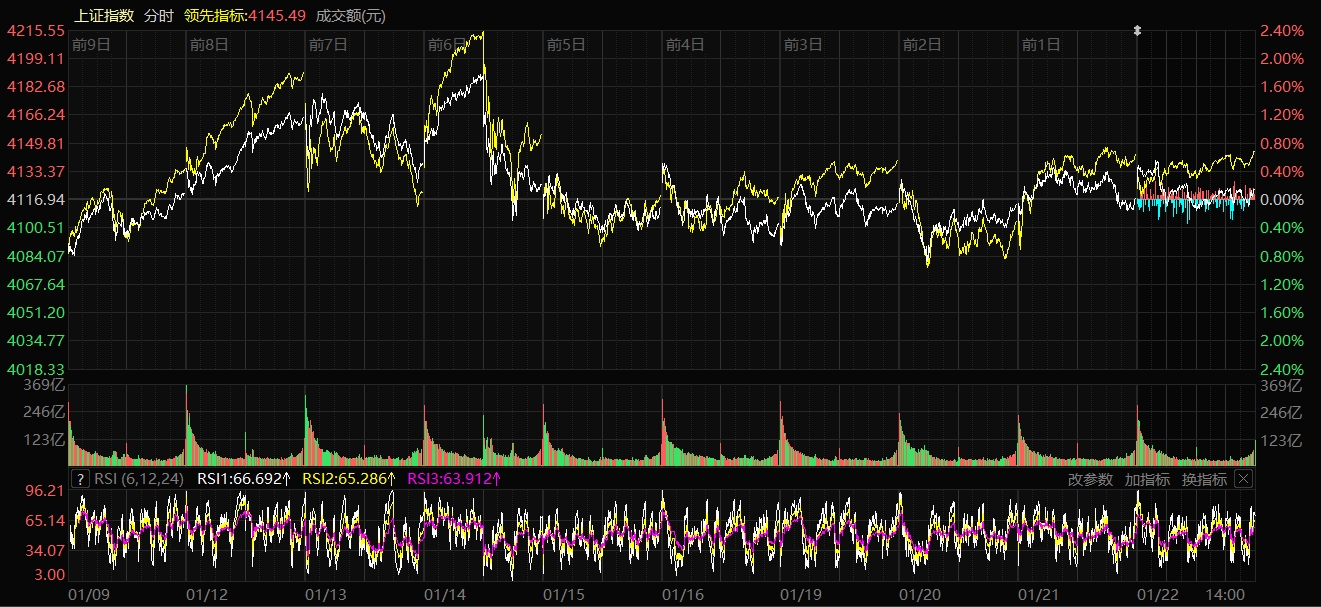Select the 前6日 day section marker
The image size is (1321, 607).
[447, 44]
